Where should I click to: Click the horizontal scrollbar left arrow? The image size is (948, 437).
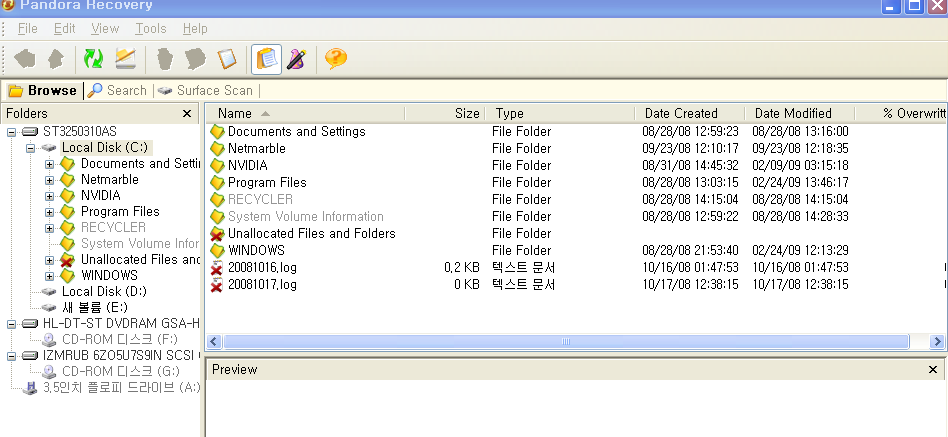[x=213, y=342]
